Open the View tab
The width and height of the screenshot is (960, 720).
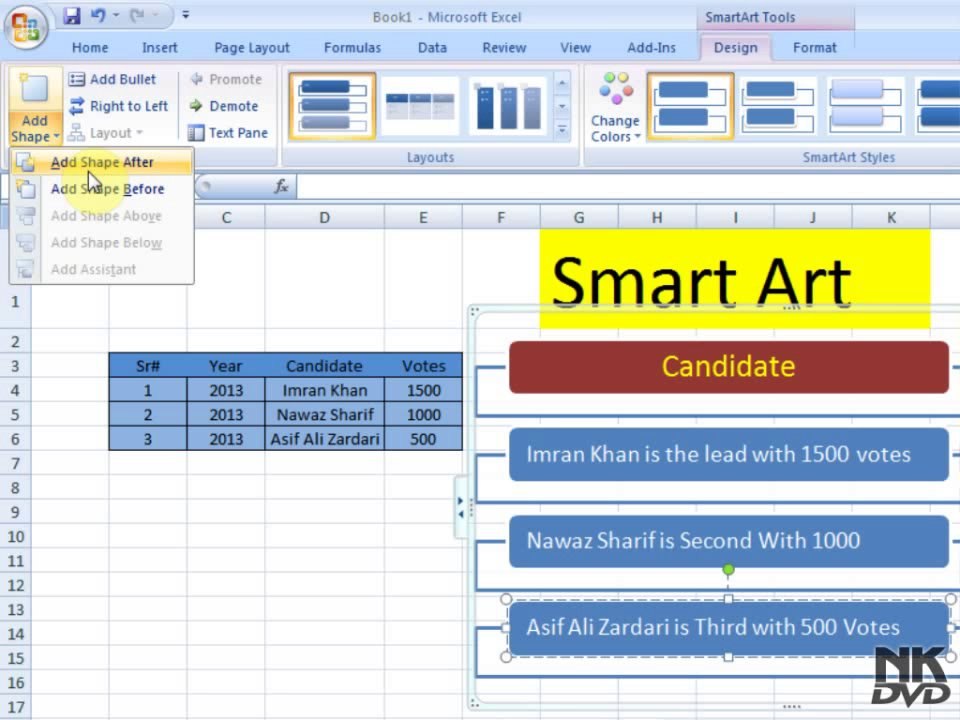(576, 48)
